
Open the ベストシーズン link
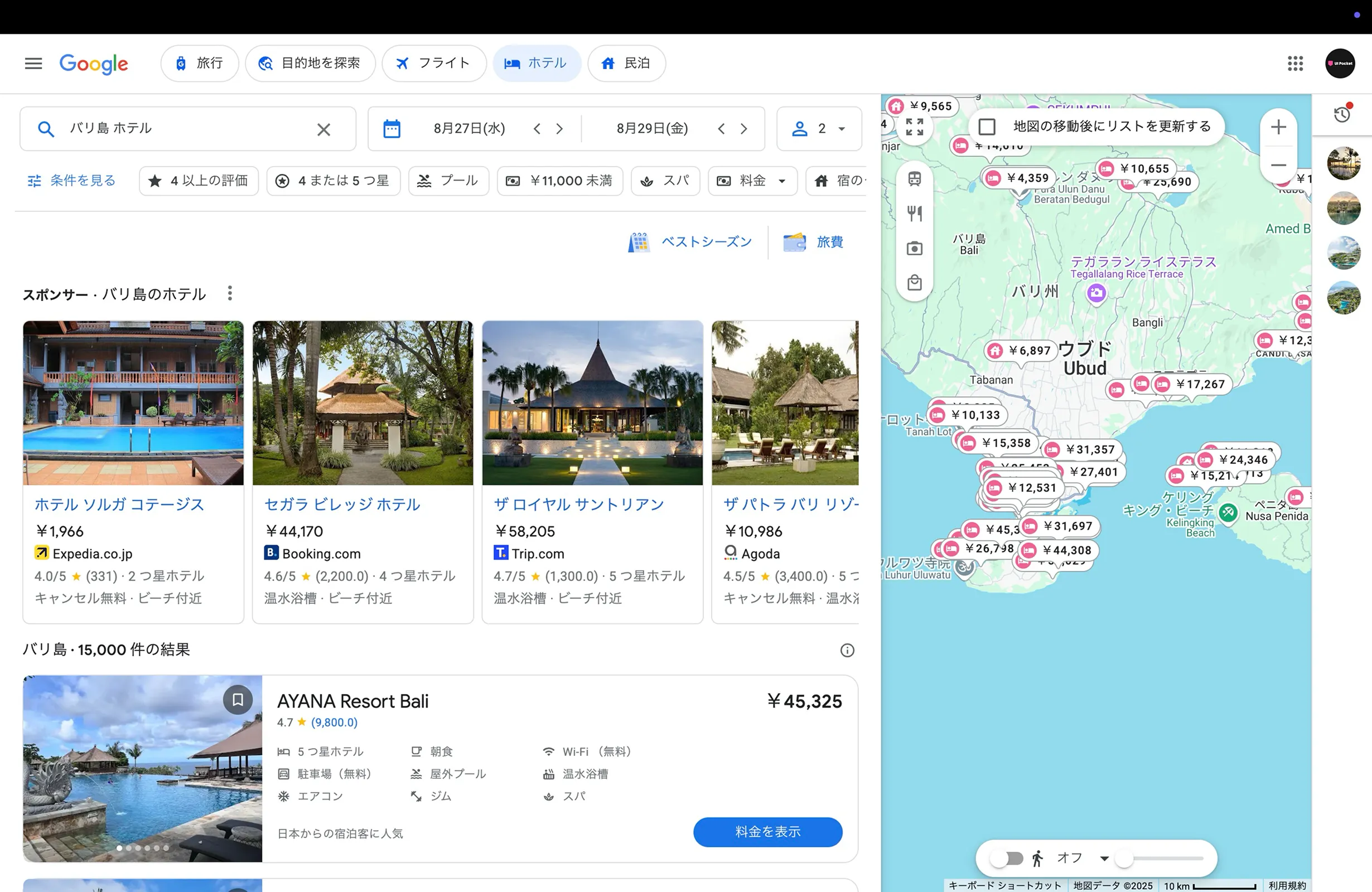tap(690, 242)
